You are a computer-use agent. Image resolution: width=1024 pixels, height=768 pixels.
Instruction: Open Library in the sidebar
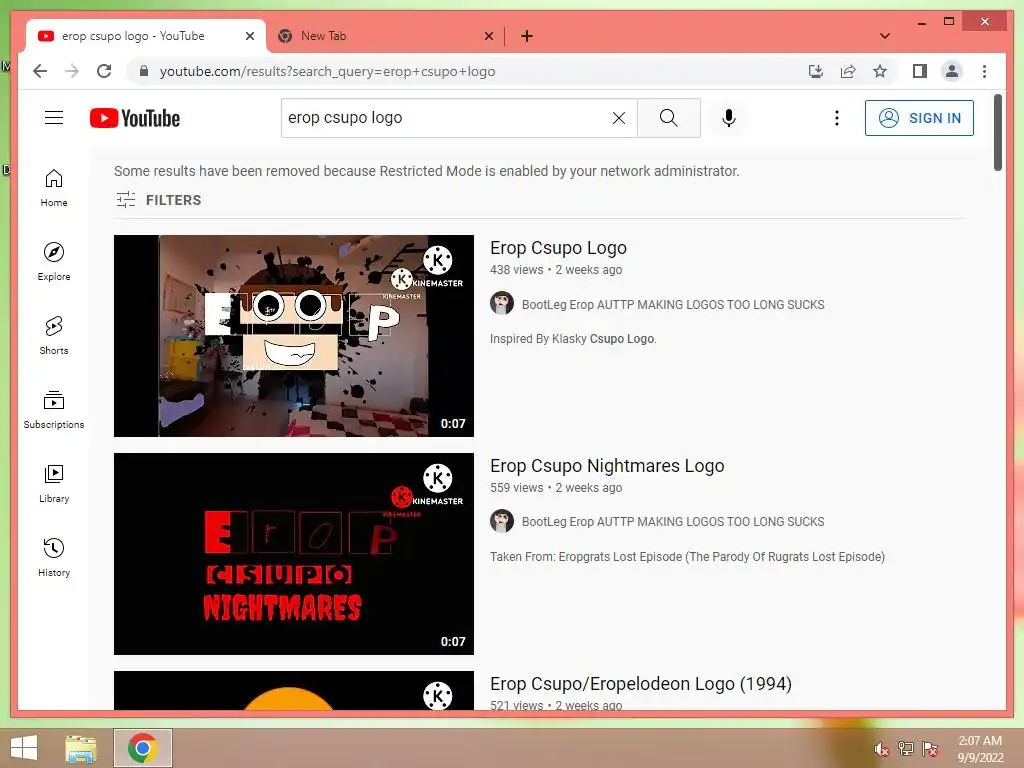point(54,483)
